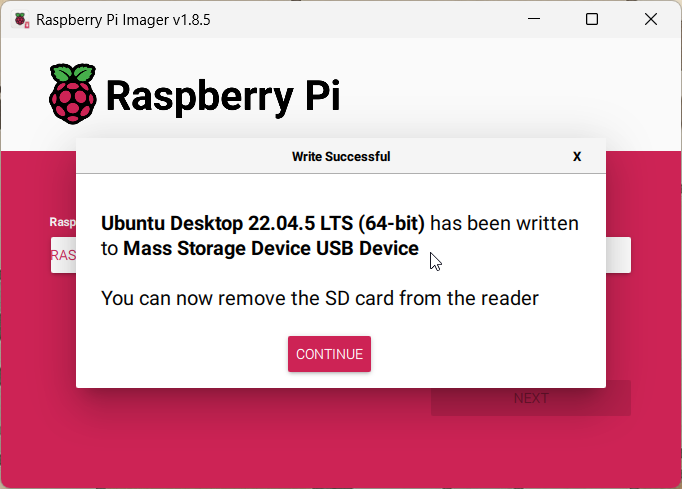Maximize the Raspberry Pi Imager window
The width and height of the screenshot is (682, 489).
point(592,19)
